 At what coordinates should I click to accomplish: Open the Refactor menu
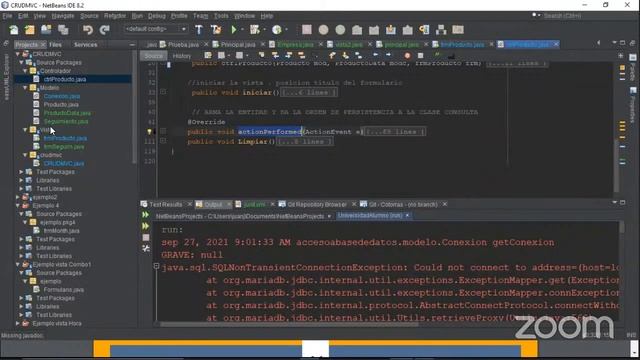click(115, 16)
